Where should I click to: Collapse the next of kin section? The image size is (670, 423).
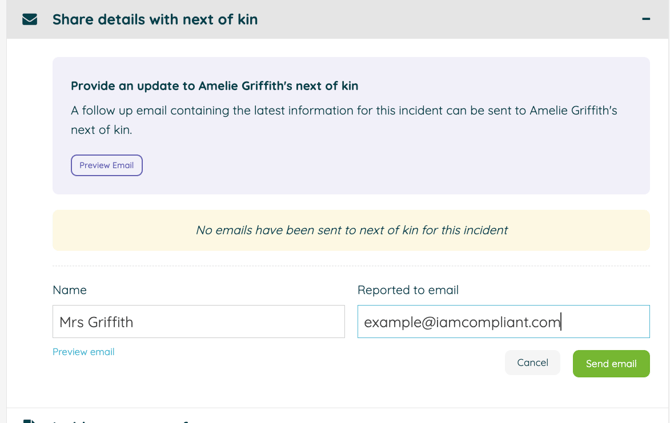(x=646, y=19)
